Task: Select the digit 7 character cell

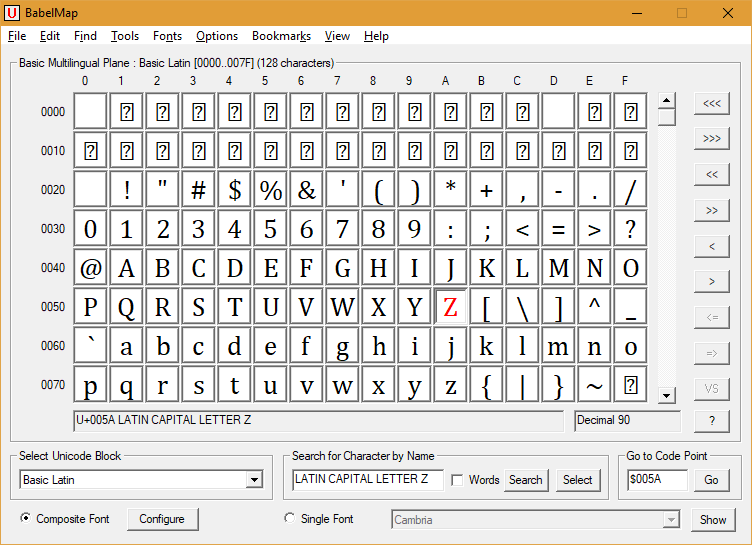Action: coord(342,229)
